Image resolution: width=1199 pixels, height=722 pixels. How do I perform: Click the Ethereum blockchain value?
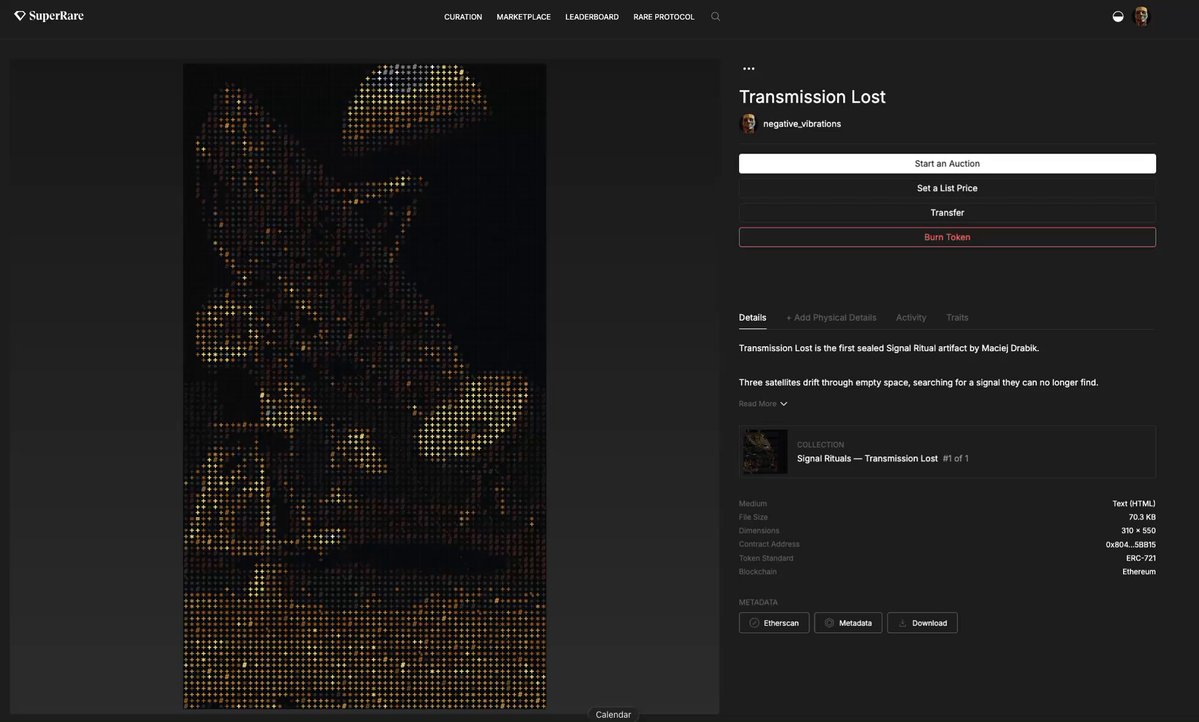(x=1139, y=572)
